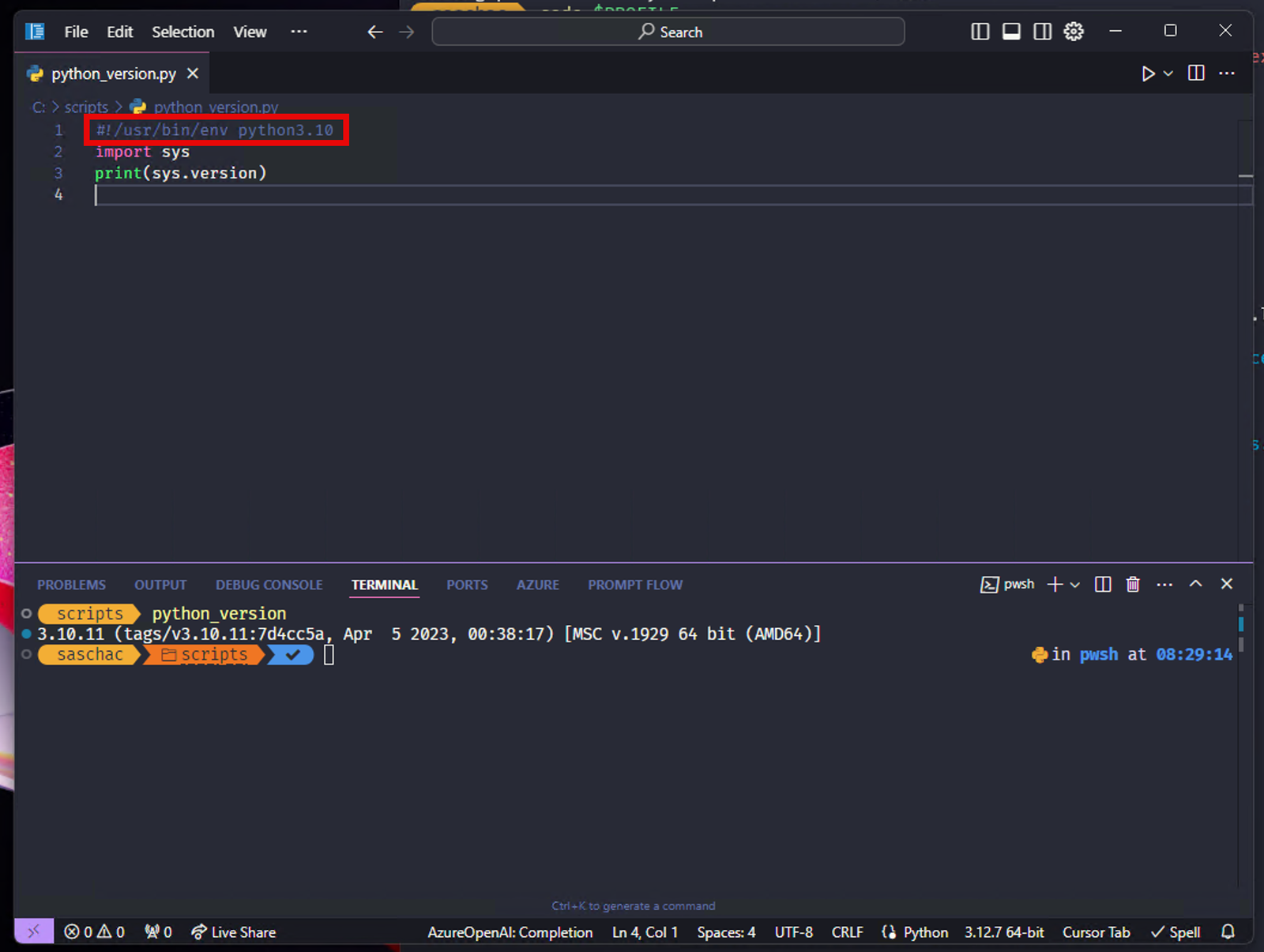Click the print(sys.version) code line
1264x952 pixels.
[181, 173]
